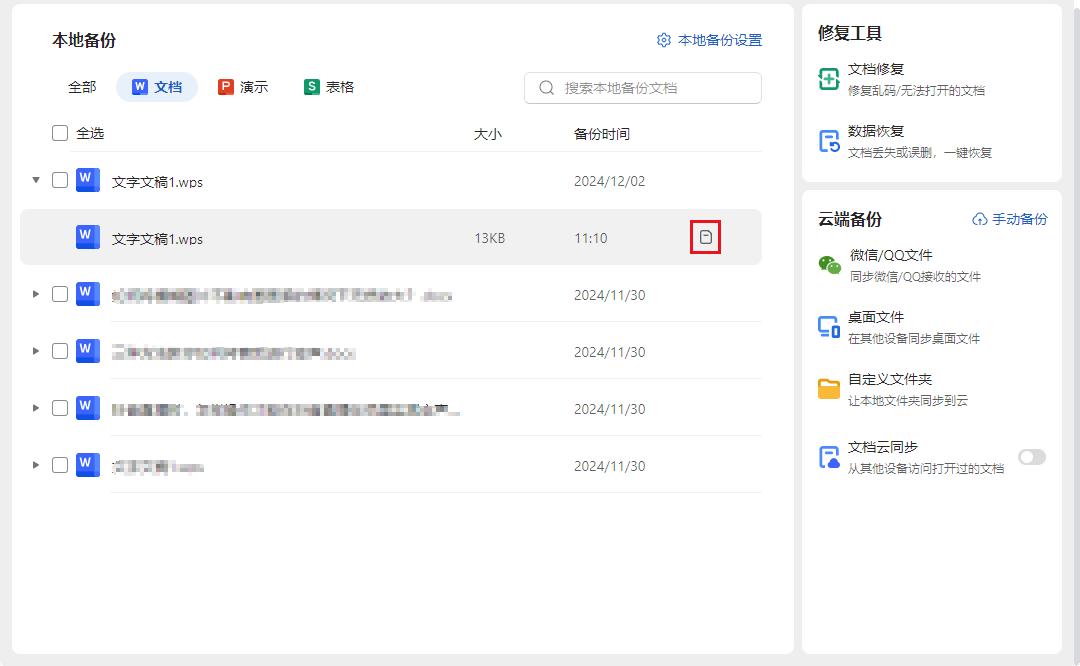Open the desktop files (桌面文件) sync icon
The image size is (1080, 666).
(829, 327)
